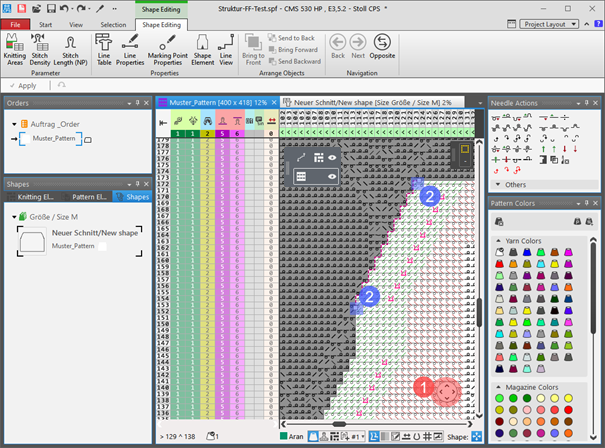Click the Stitch Density icon
Screen dimensions: 605x448
coord(40,47)
